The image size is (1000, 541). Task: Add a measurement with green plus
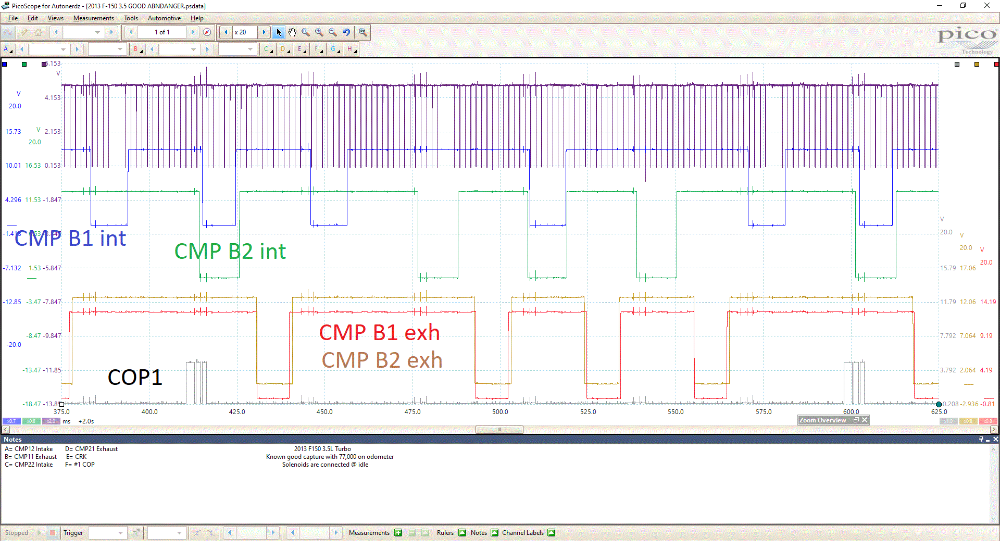coord(397,532)
